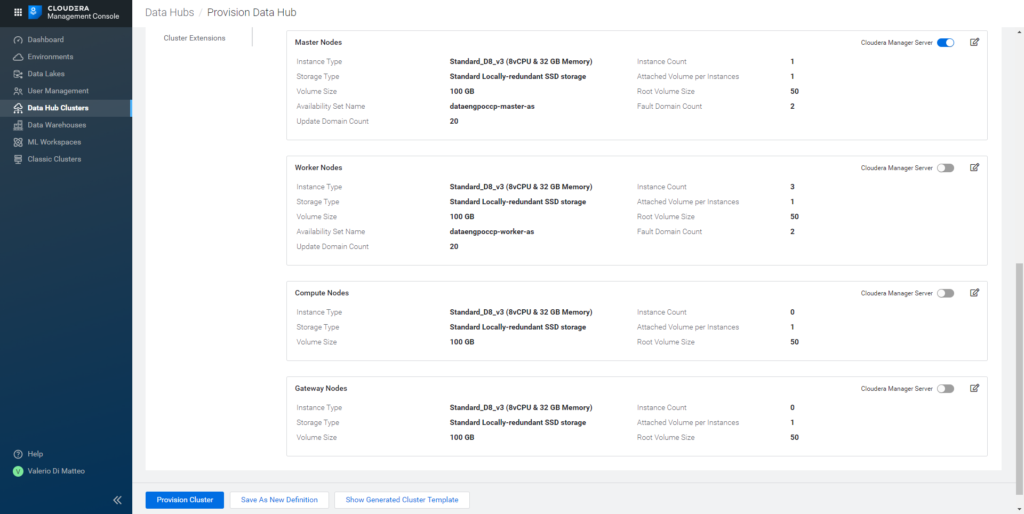Edit the Gateway Nodes configuration

pos(974,389)
